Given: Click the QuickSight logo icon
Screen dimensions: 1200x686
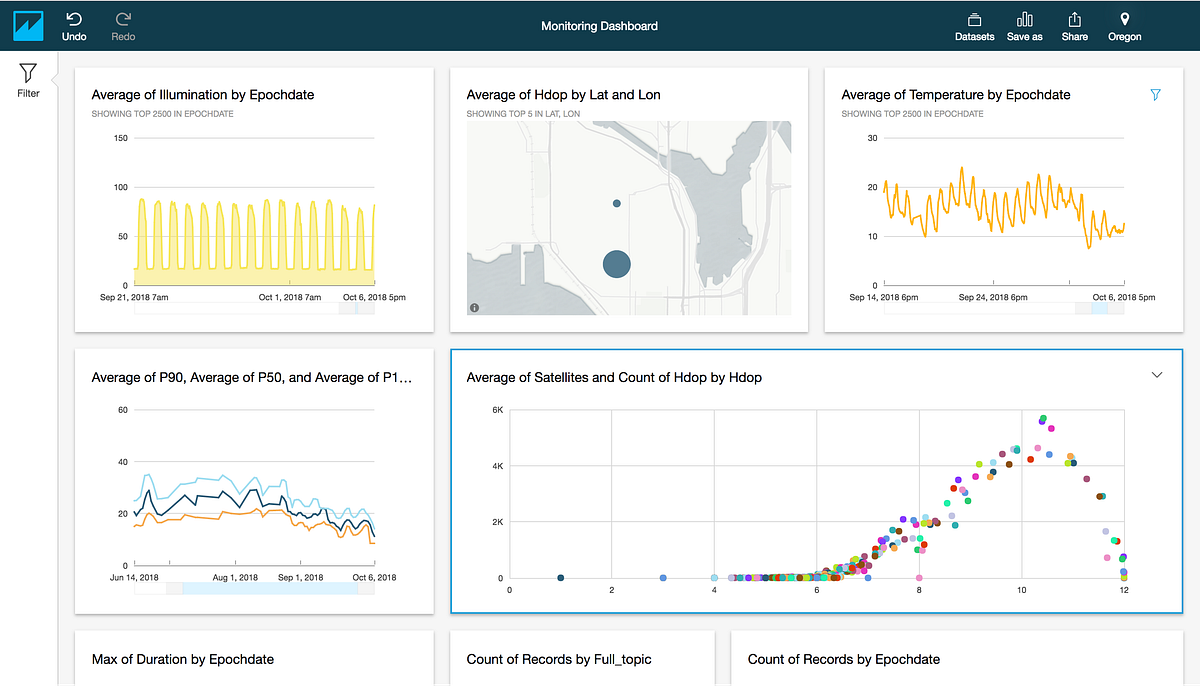Looking at the screenshot, I should point(26,24).
